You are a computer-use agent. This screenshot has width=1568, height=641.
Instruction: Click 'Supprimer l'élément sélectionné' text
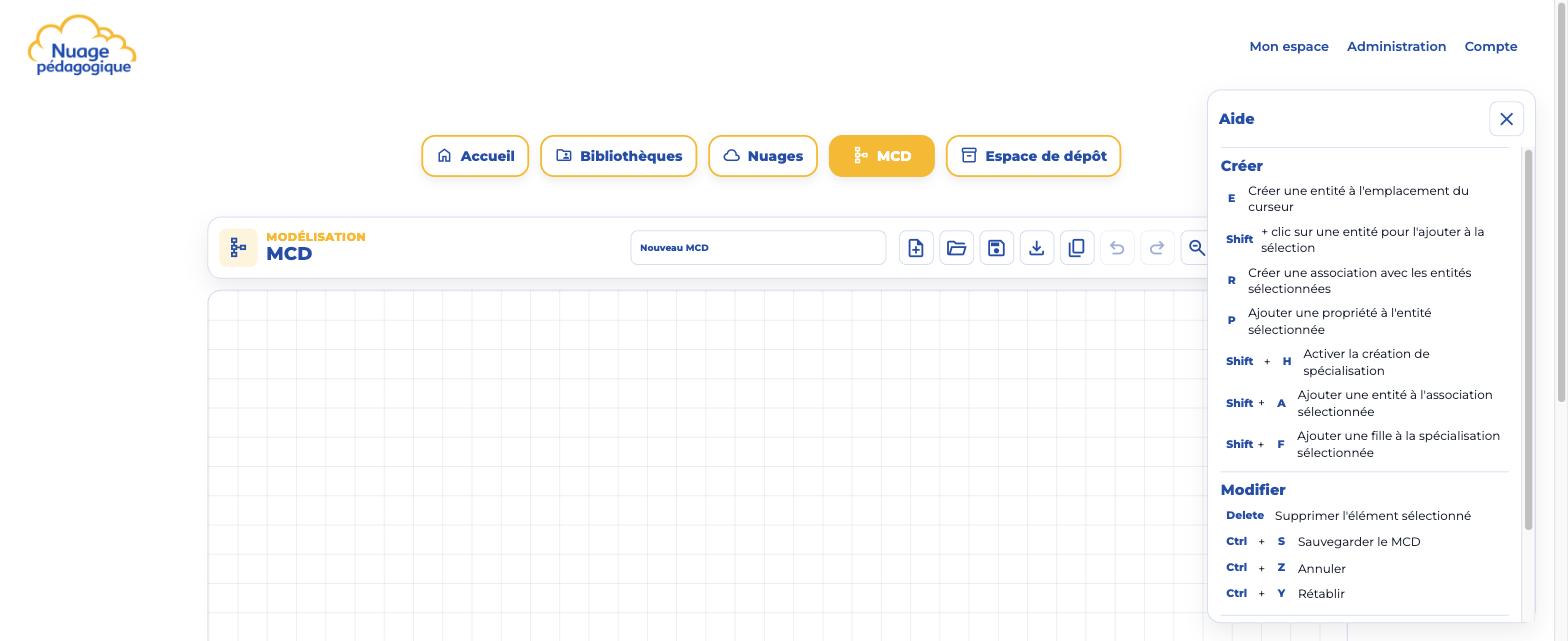click(1373, 516)
